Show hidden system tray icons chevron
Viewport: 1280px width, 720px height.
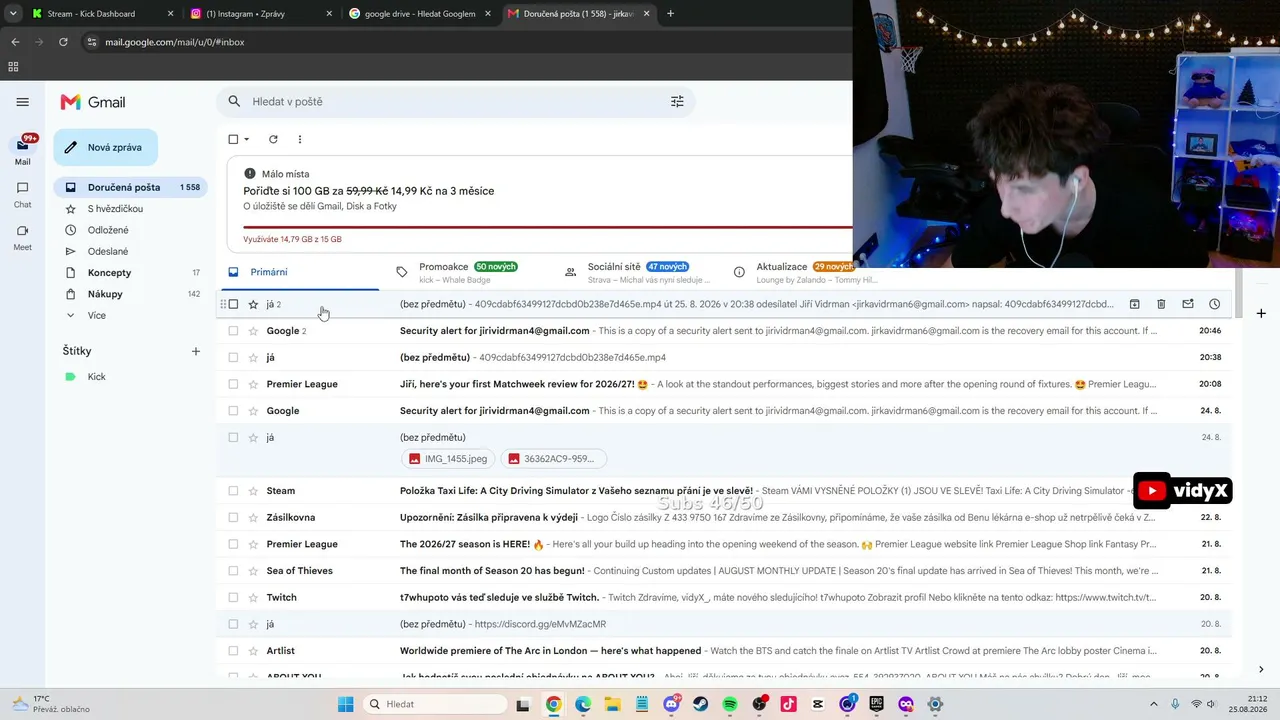pyautogui.click(x=1153, y=704)
